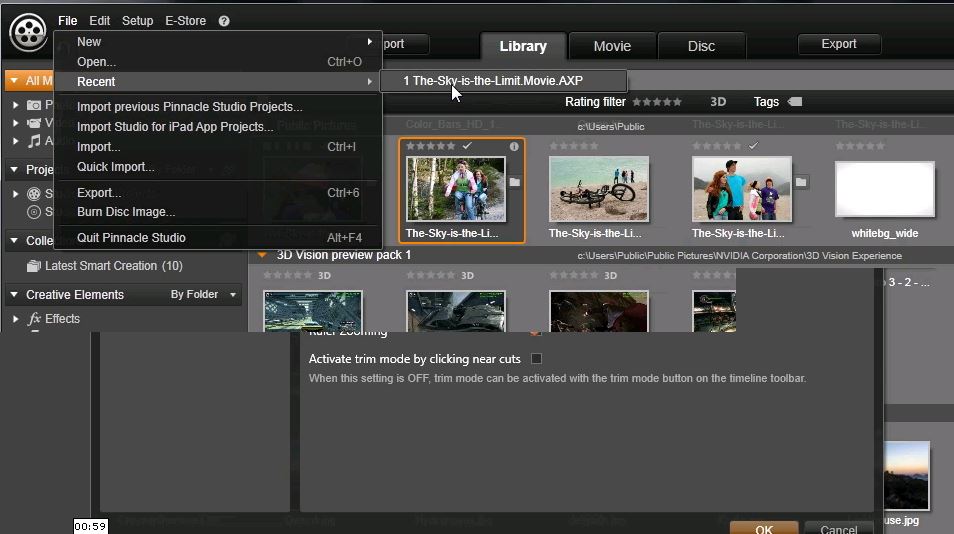Image resolution: width=954 pixels, height=534 pixels.
Task: Select the first 3D Vision preview thumbnail
Action: click(313, 311)
